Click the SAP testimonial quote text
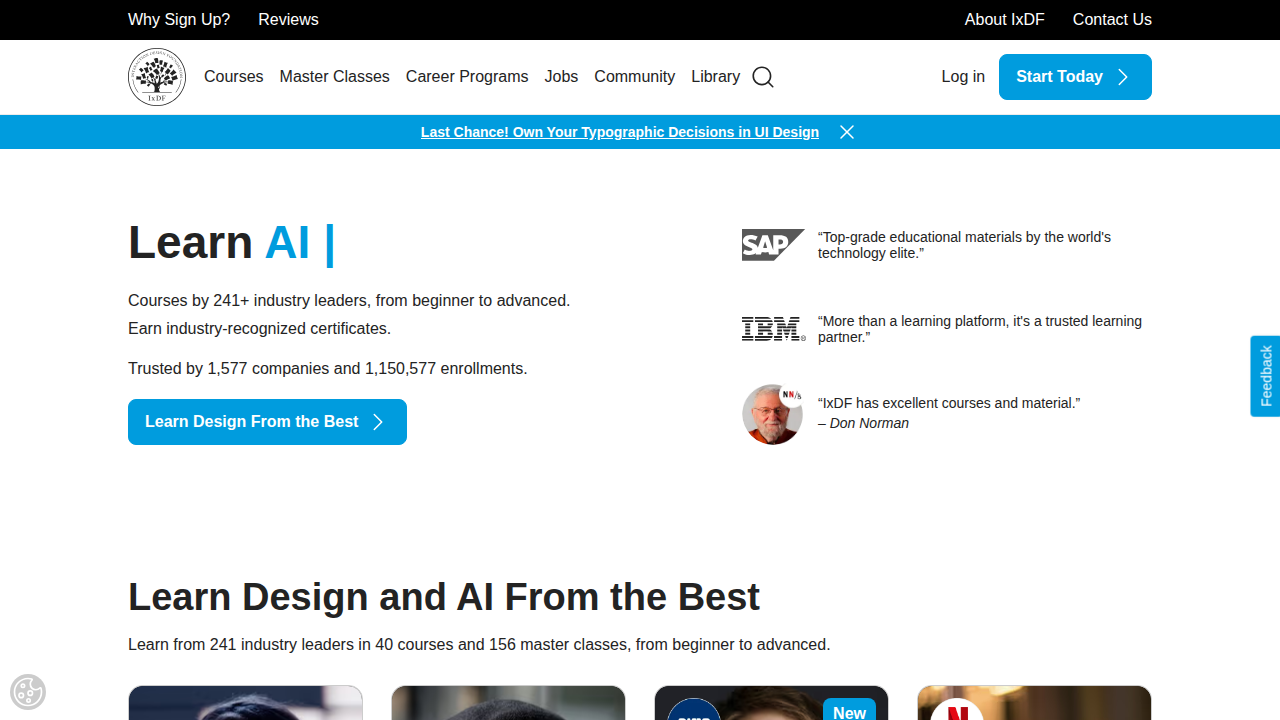The image size is (1280, 720). point(964,245)
